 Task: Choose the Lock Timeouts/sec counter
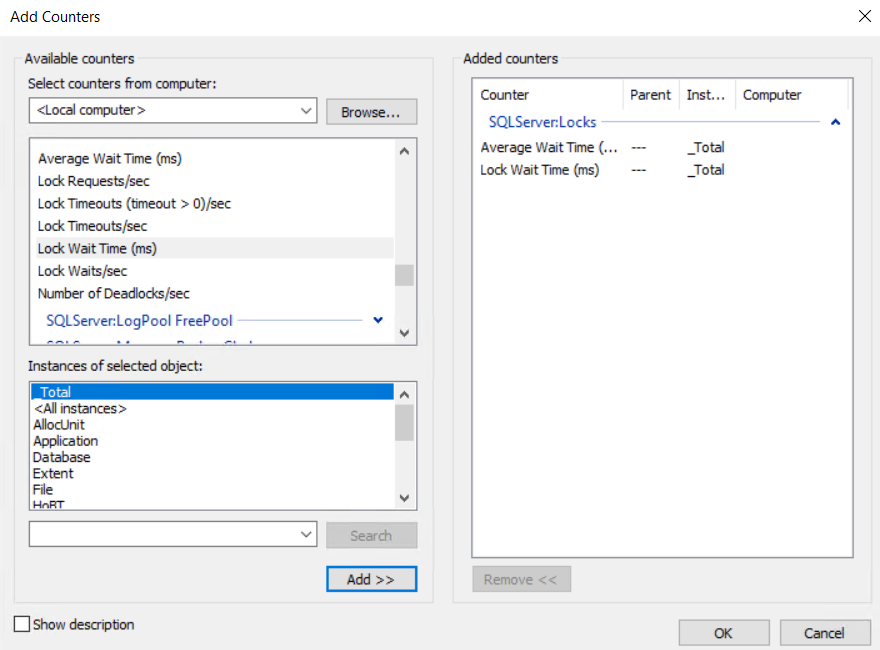tap(92, 226)
